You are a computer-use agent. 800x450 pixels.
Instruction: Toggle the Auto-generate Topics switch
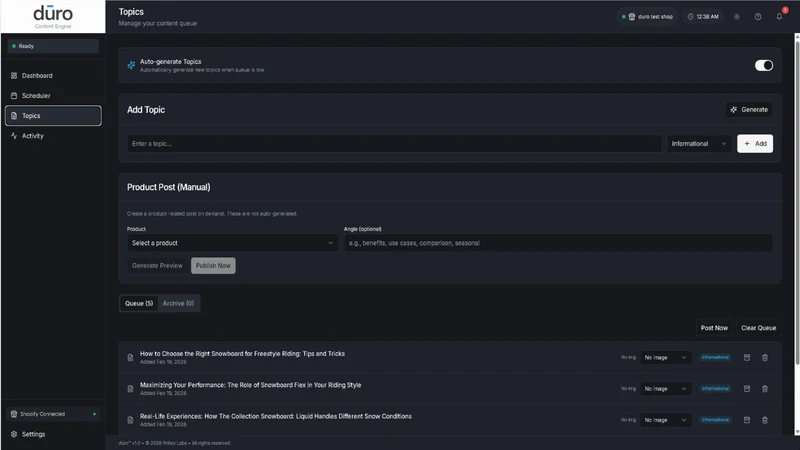point(764,65)
